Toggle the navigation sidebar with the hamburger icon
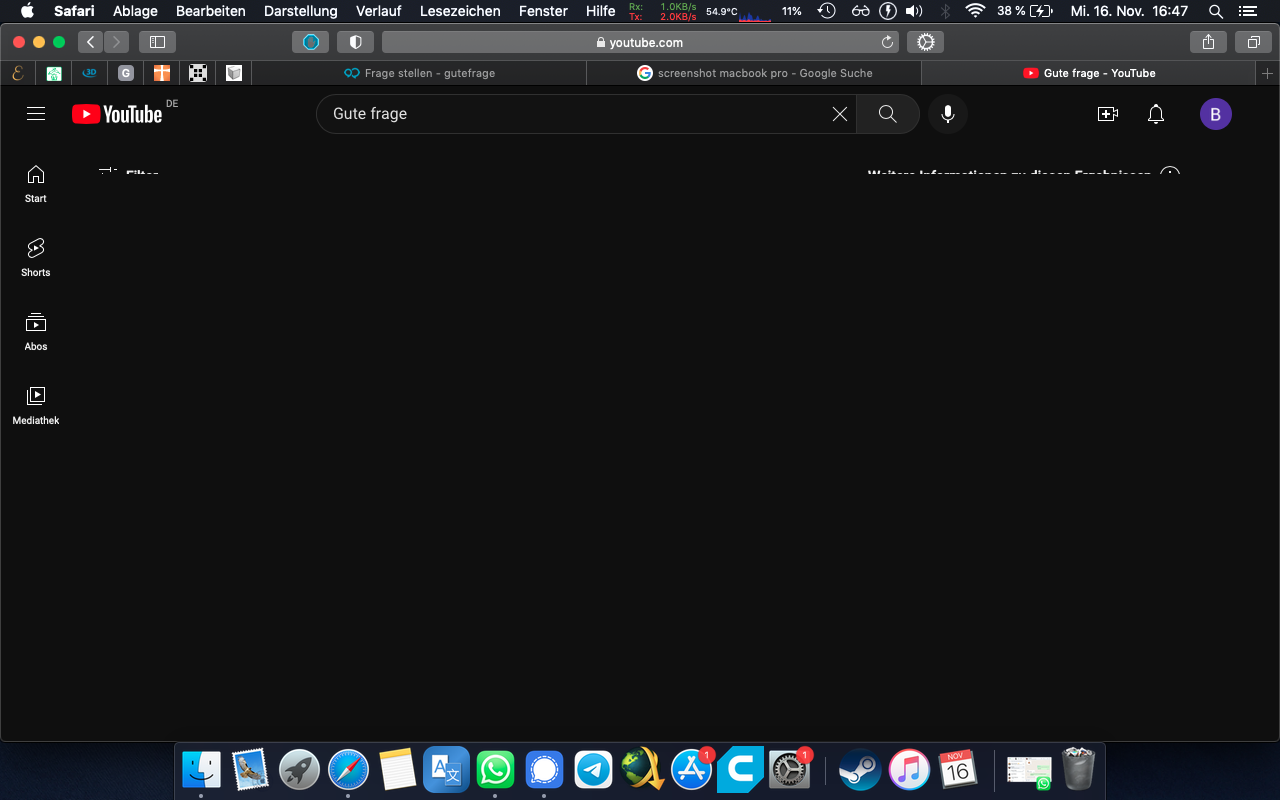The height and width of the screenshot is (800, 1280). point(36,114)
